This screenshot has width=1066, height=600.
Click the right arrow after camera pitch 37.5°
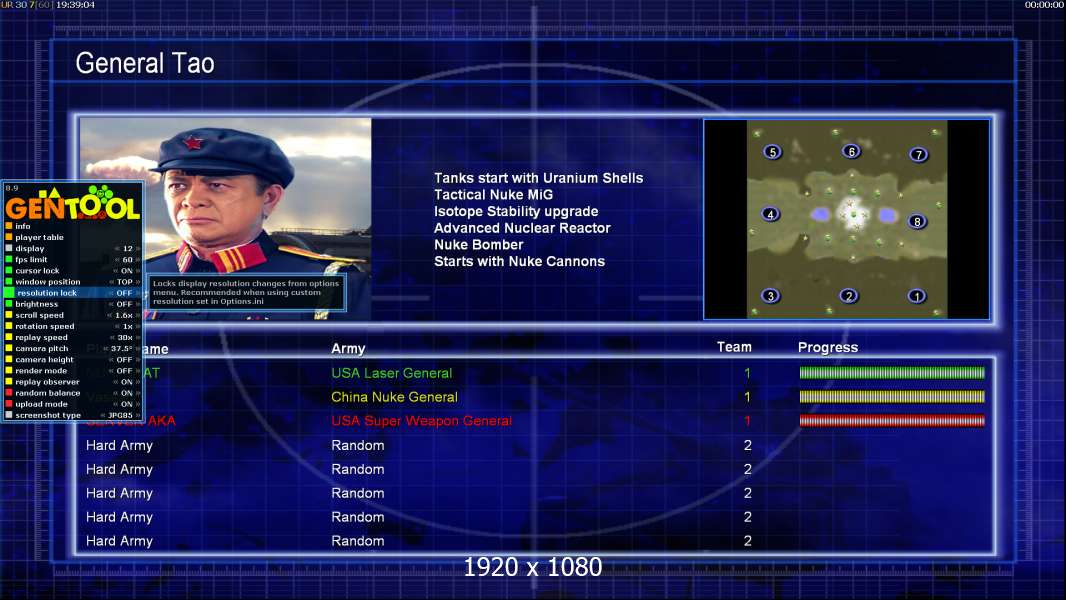(x=138, y=349)
